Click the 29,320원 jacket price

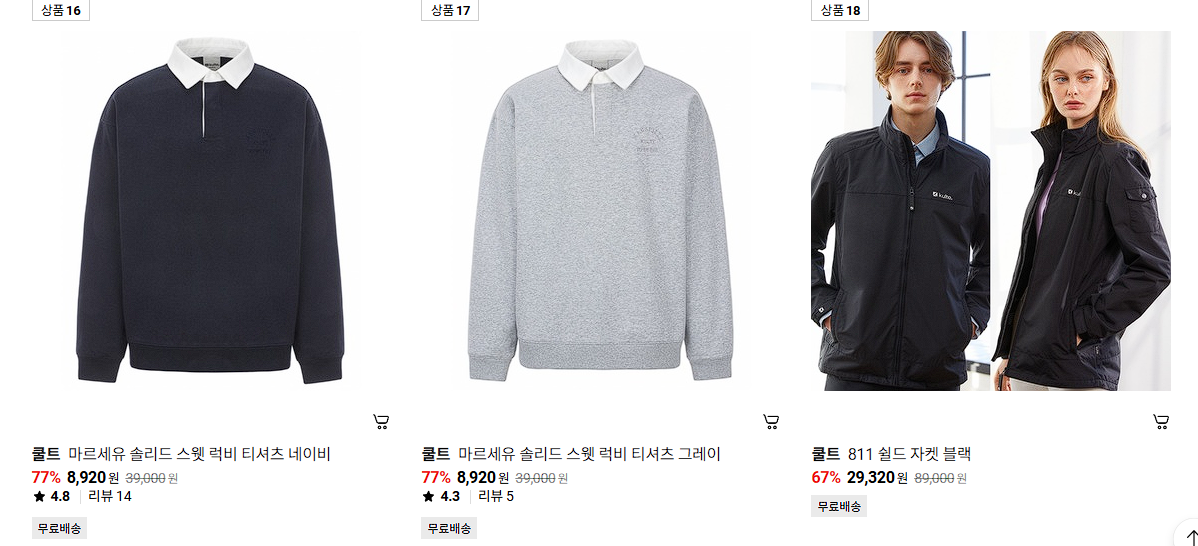pos(877,478)
